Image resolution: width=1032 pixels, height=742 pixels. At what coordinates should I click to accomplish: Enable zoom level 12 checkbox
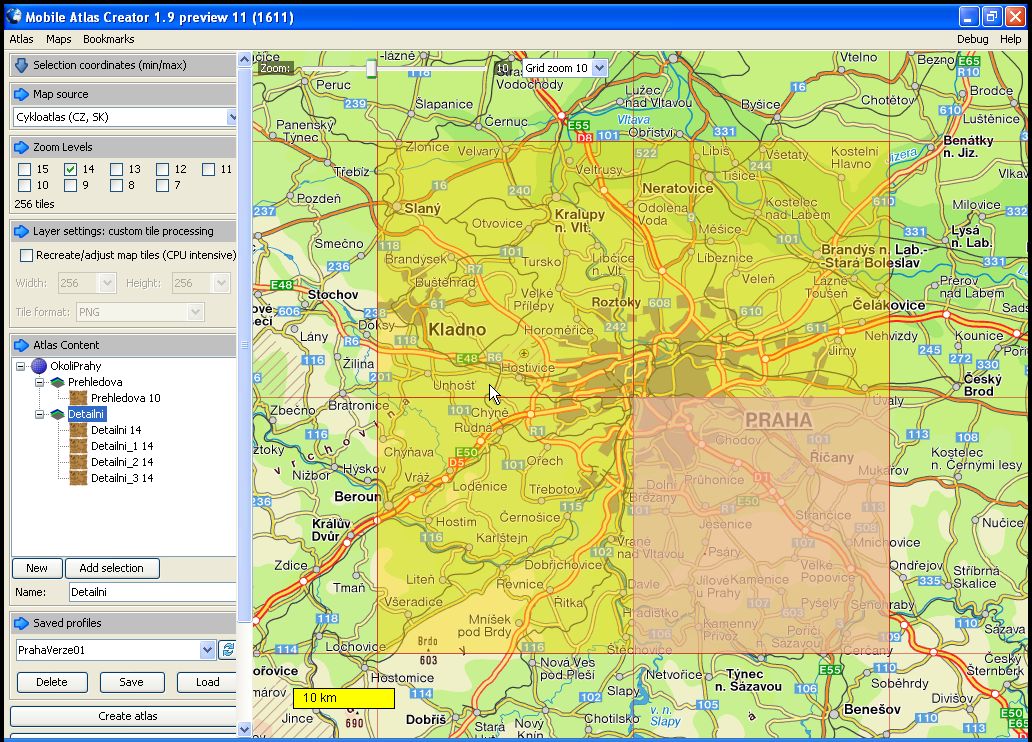[163, 169]
